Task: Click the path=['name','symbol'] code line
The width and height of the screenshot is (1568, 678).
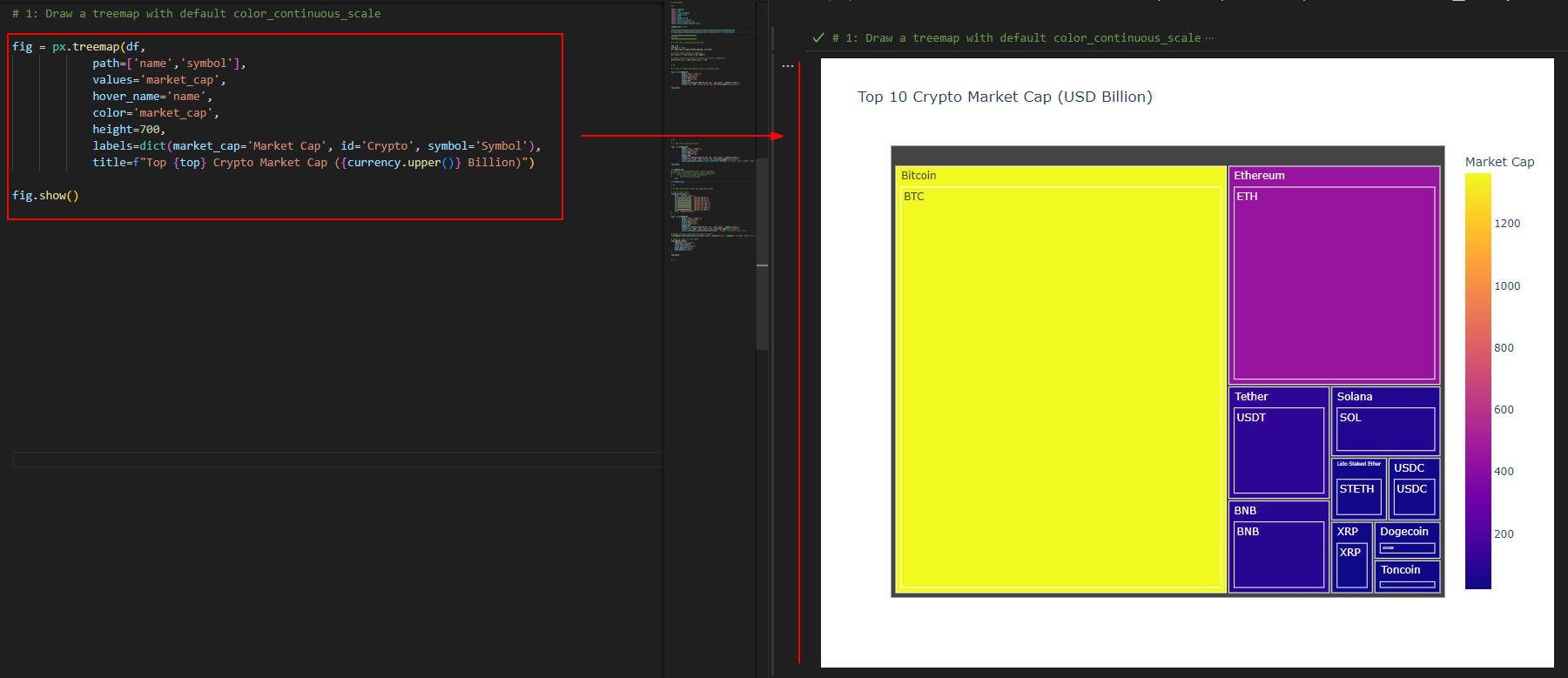Action: click(169, 64)
